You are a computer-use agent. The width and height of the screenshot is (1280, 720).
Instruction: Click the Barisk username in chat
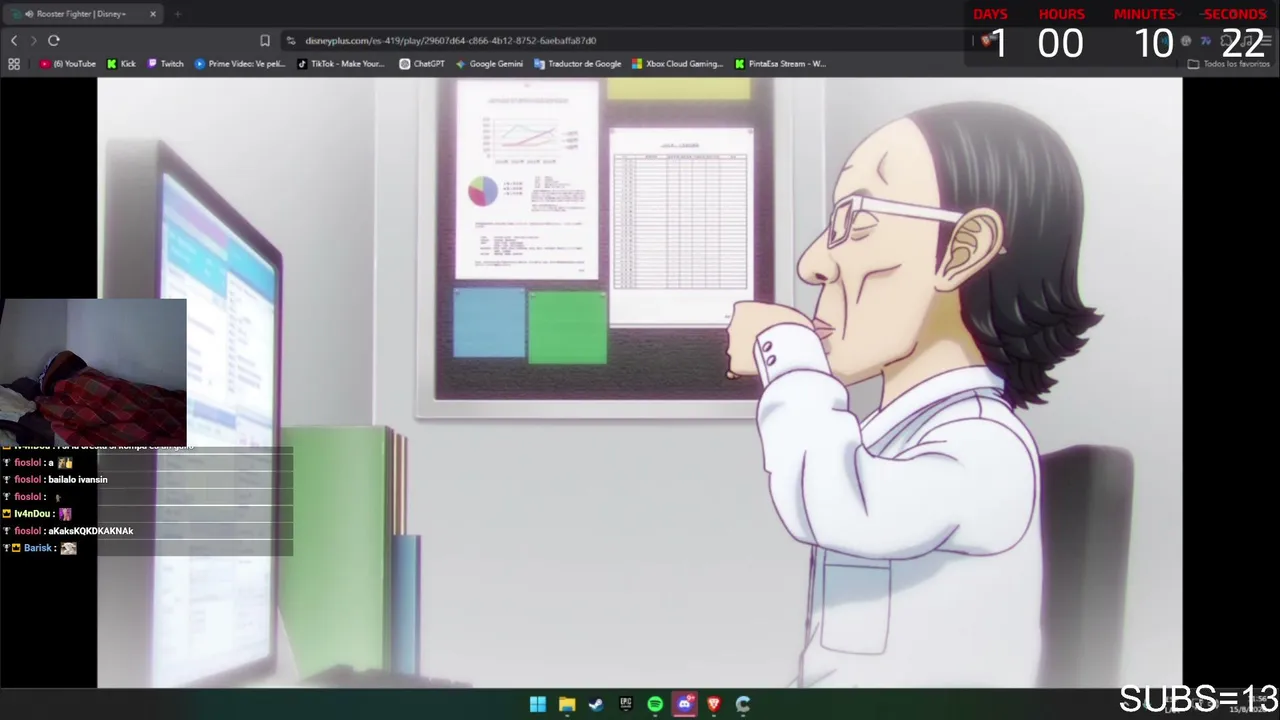(38, 548)
